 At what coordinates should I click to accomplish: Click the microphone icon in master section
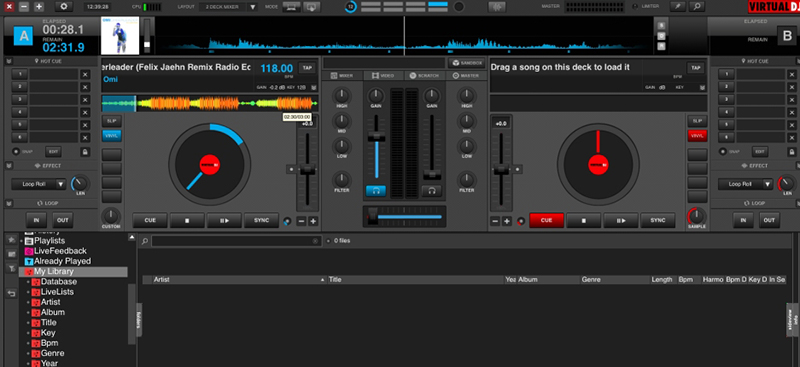pos(678,7)
